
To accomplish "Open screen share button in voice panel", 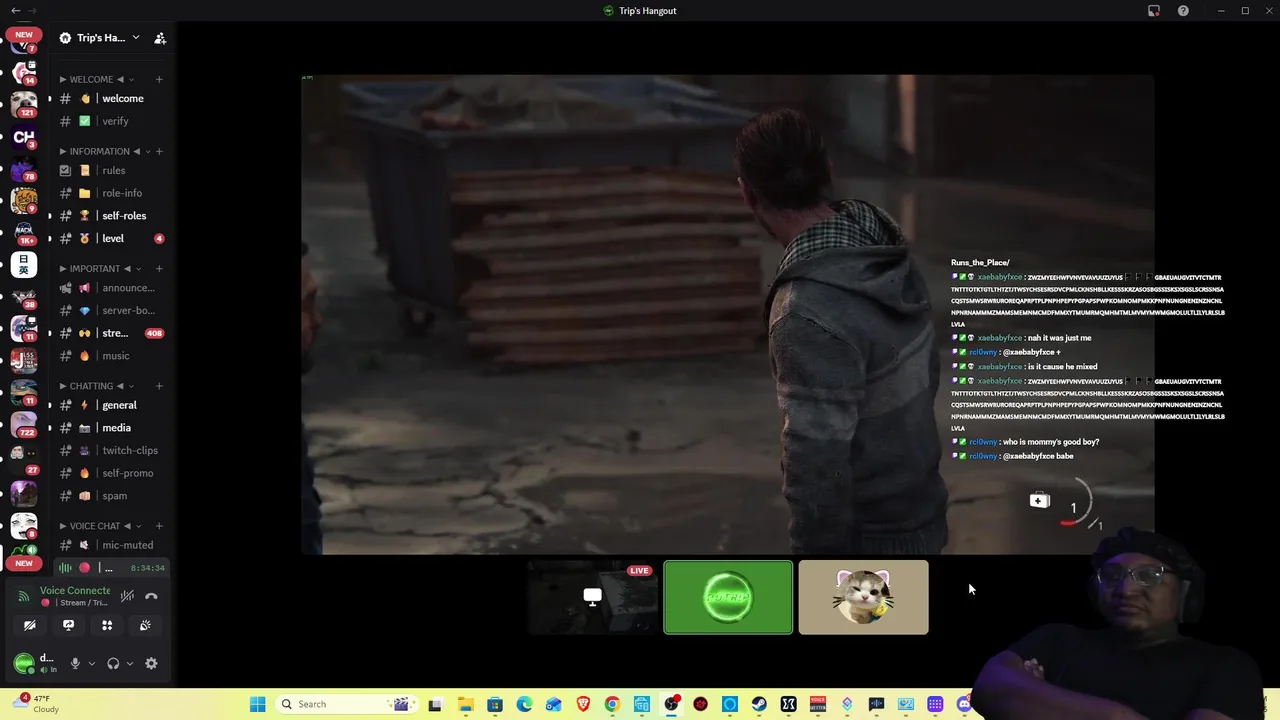I will (68, 625).
